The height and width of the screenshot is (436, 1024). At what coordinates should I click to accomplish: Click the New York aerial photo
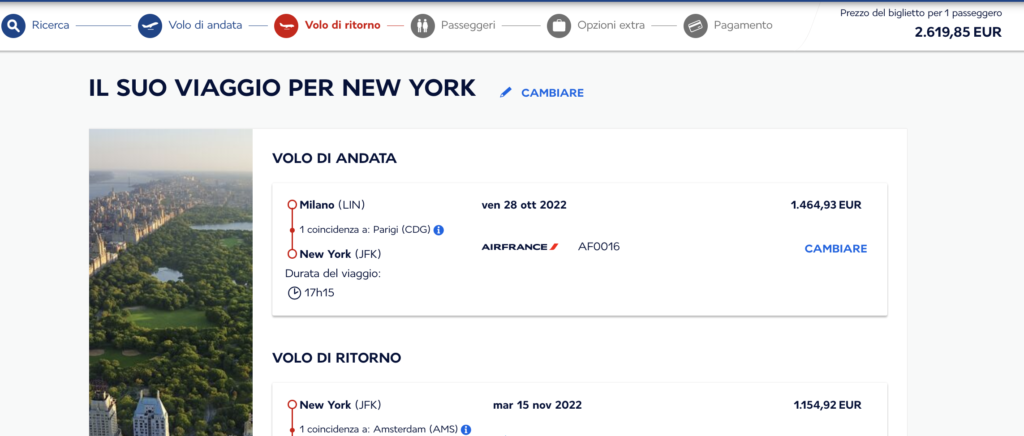pos(170,282)
